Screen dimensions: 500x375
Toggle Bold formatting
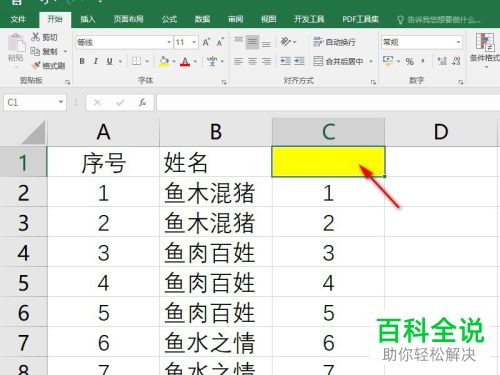click(x=82, y=61)
